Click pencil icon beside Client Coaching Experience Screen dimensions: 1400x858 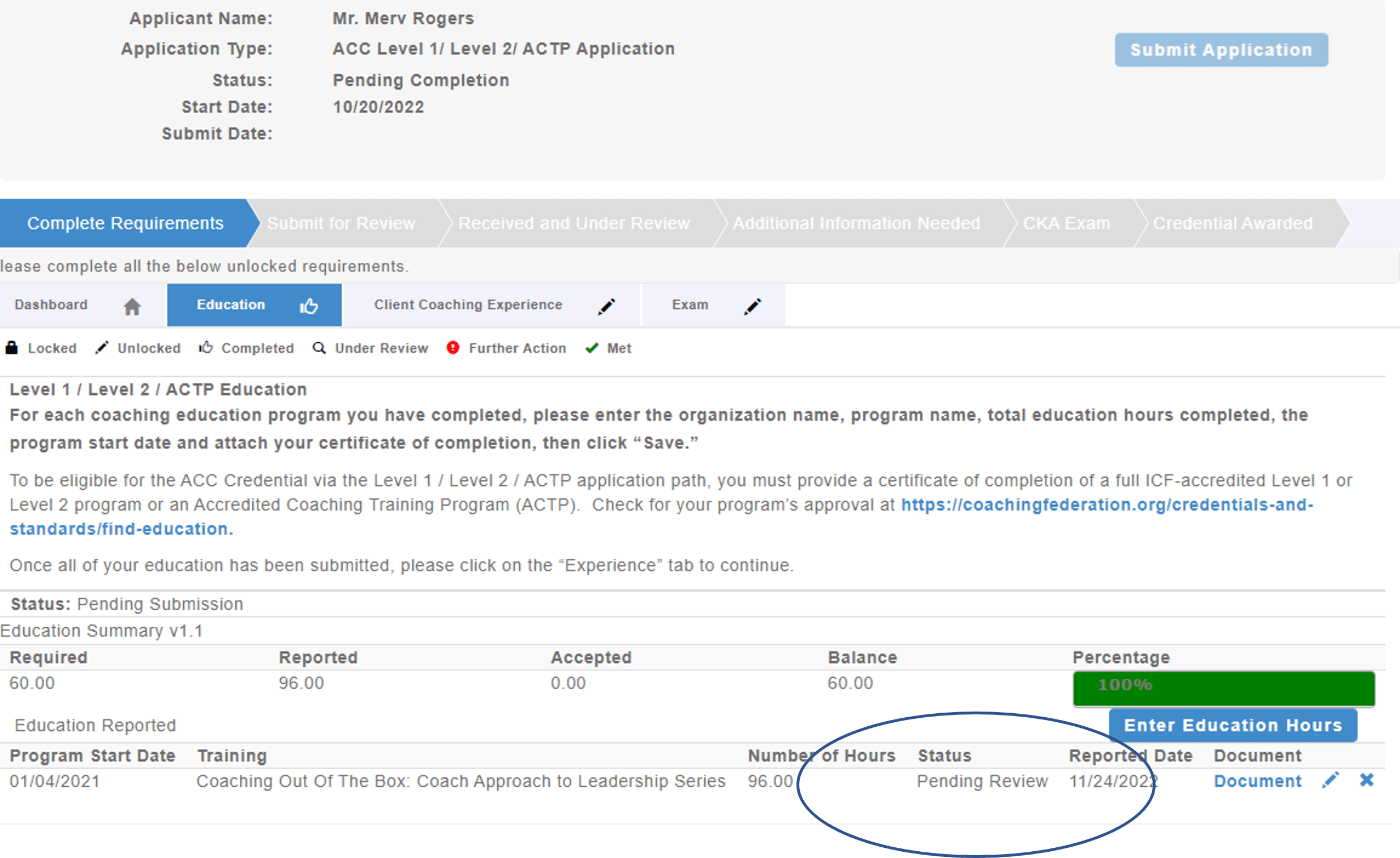[x=606, y=306]
